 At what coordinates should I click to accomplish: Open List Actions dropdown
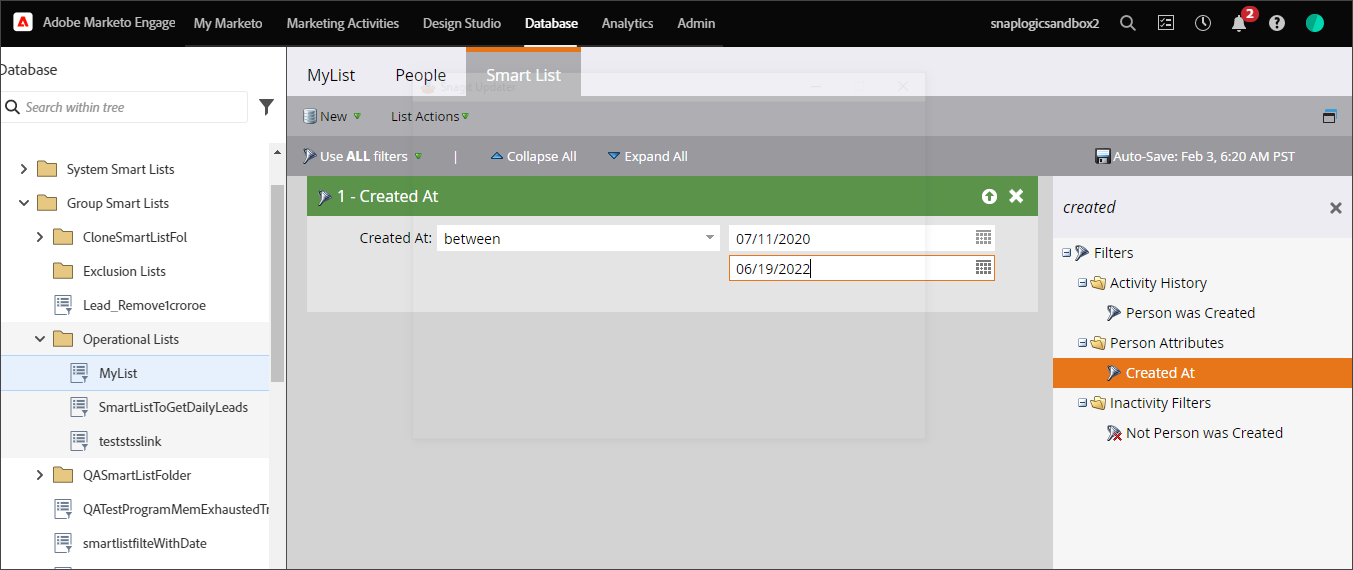(430, 116)
